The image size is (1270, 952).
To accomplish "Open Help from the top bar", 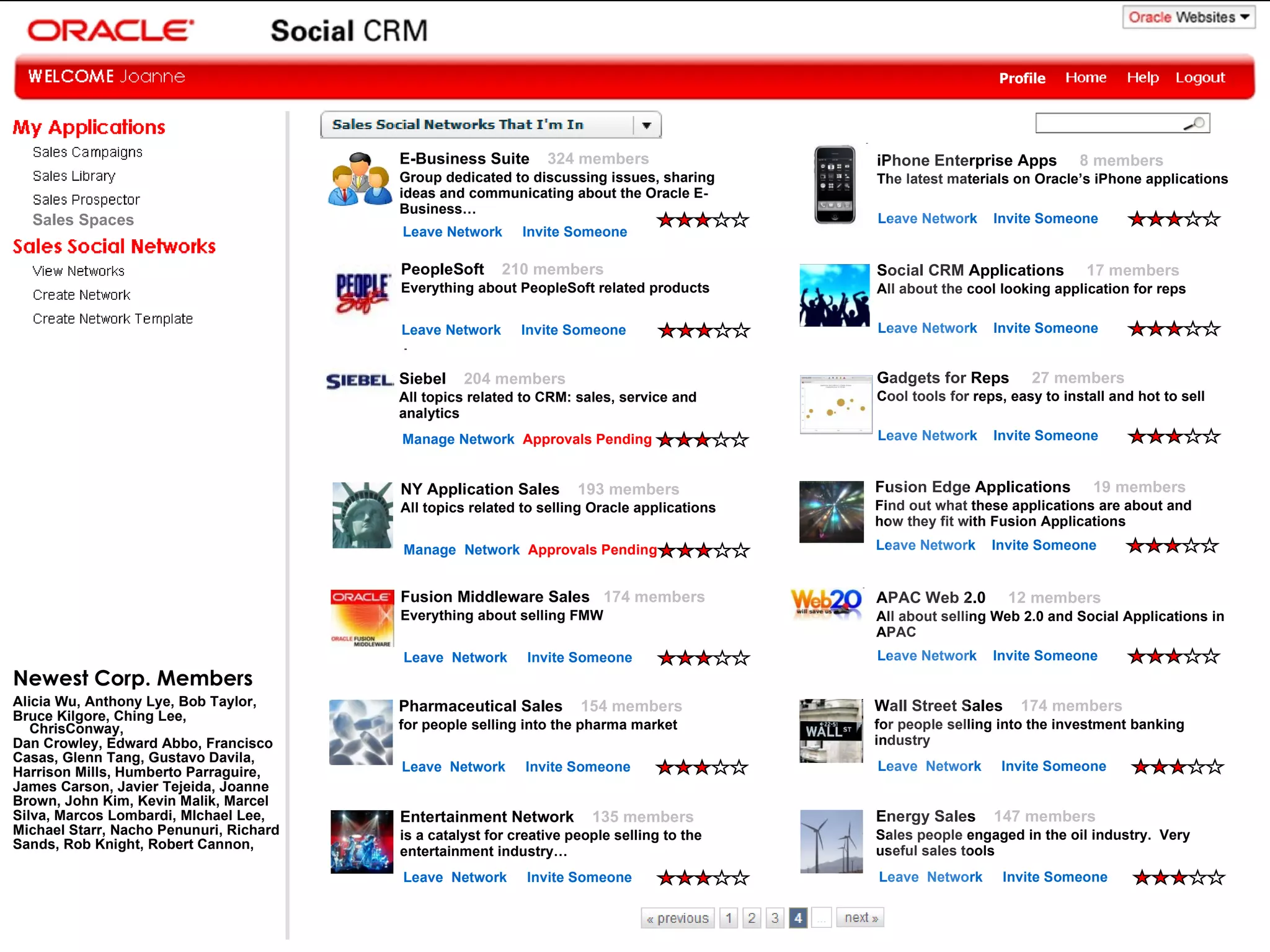I will point(1142,77).
